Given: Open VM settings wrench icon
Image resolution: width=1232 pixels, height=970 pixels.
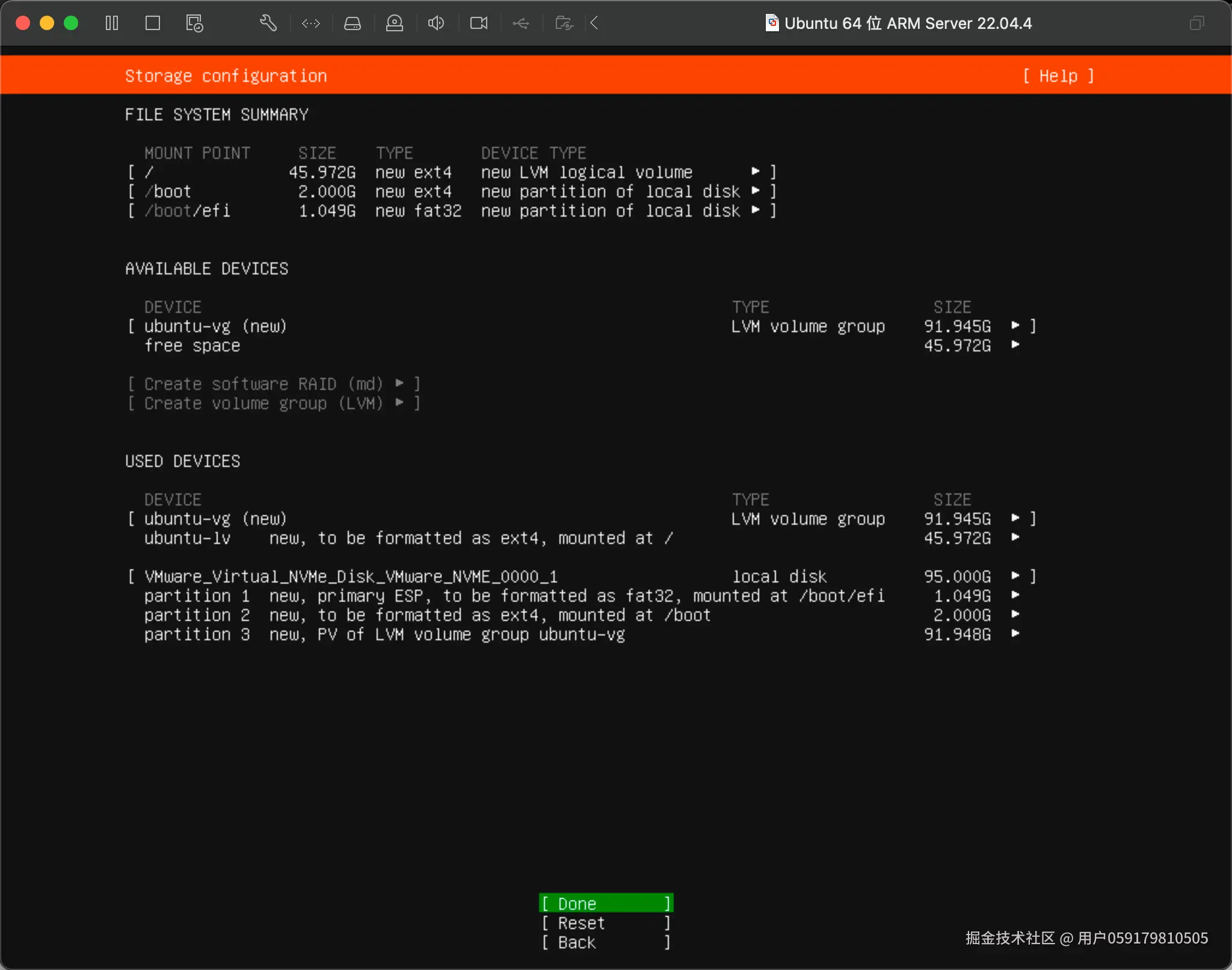Looking at the screenshot, I should (x=268, y=23).
